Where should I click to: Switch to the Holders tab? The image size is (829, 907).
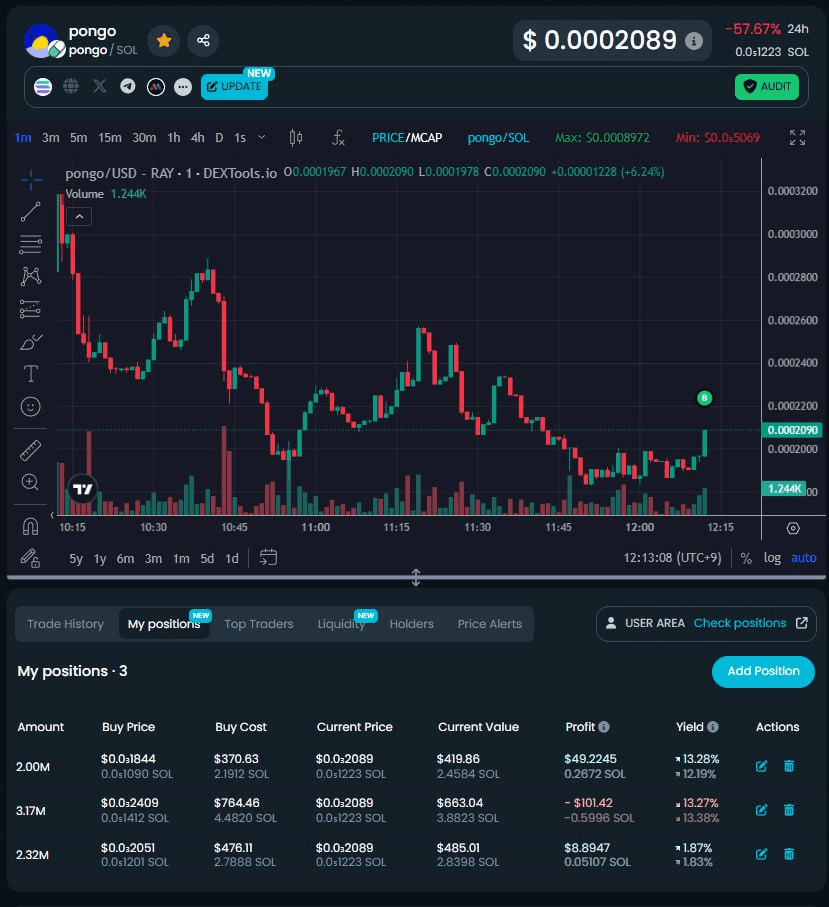tap(411, 624)
